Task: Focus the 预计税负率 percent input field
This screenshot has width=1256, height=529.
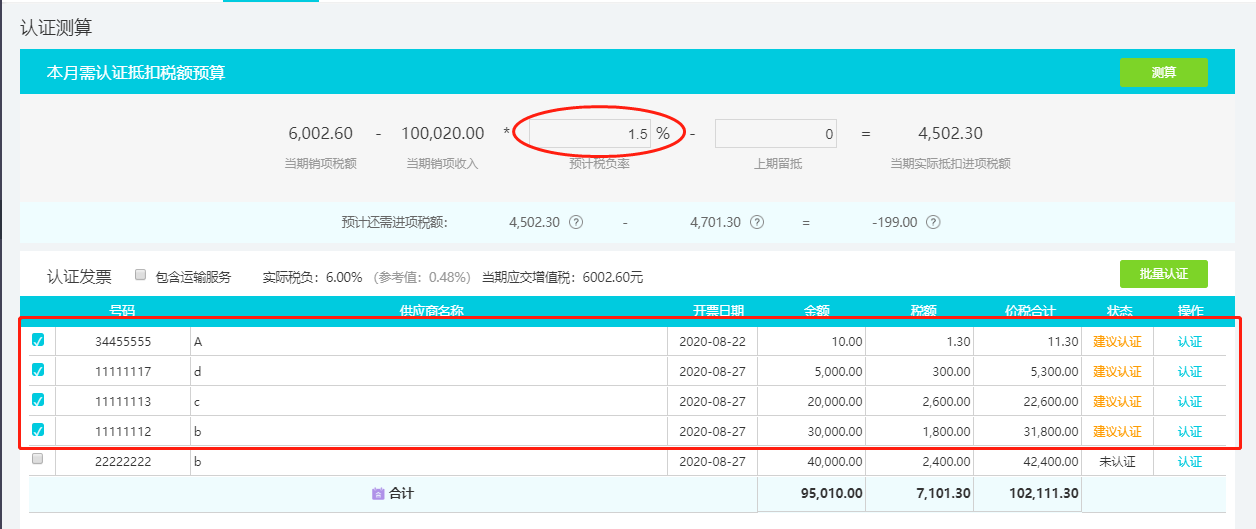Action: click(x=590, y=133)
